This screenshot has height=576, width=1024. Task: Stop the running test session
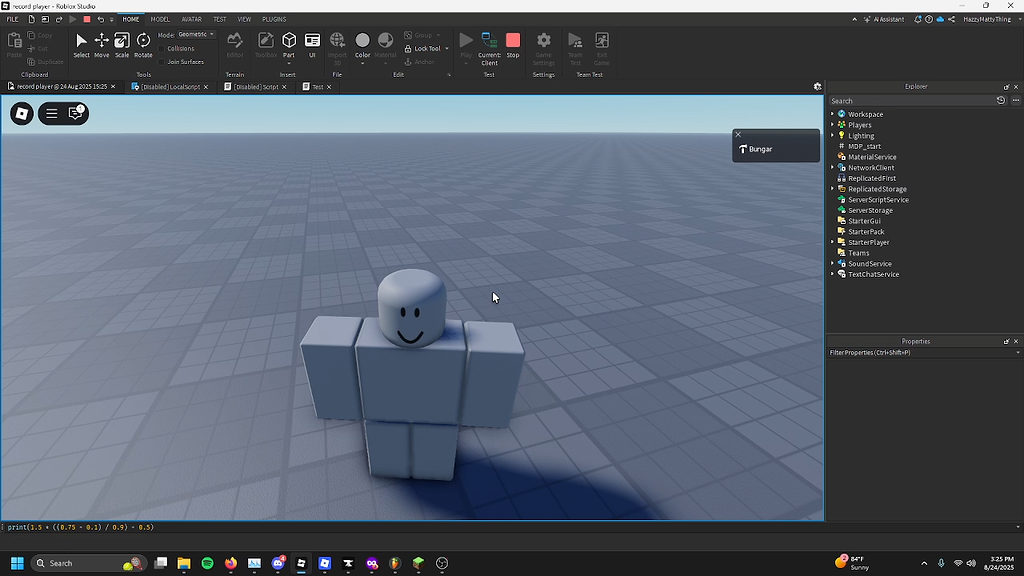pos(513,45)
